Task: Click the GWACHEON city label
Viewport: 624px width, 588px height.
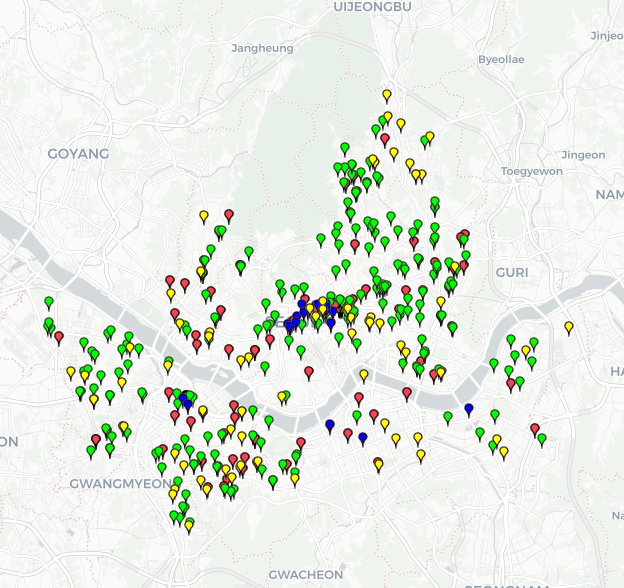Action: click(x=305, y=575)
